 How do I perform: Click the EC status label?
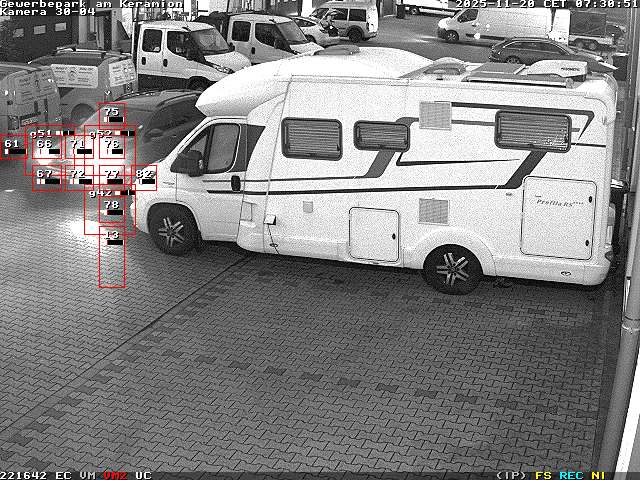63,475
